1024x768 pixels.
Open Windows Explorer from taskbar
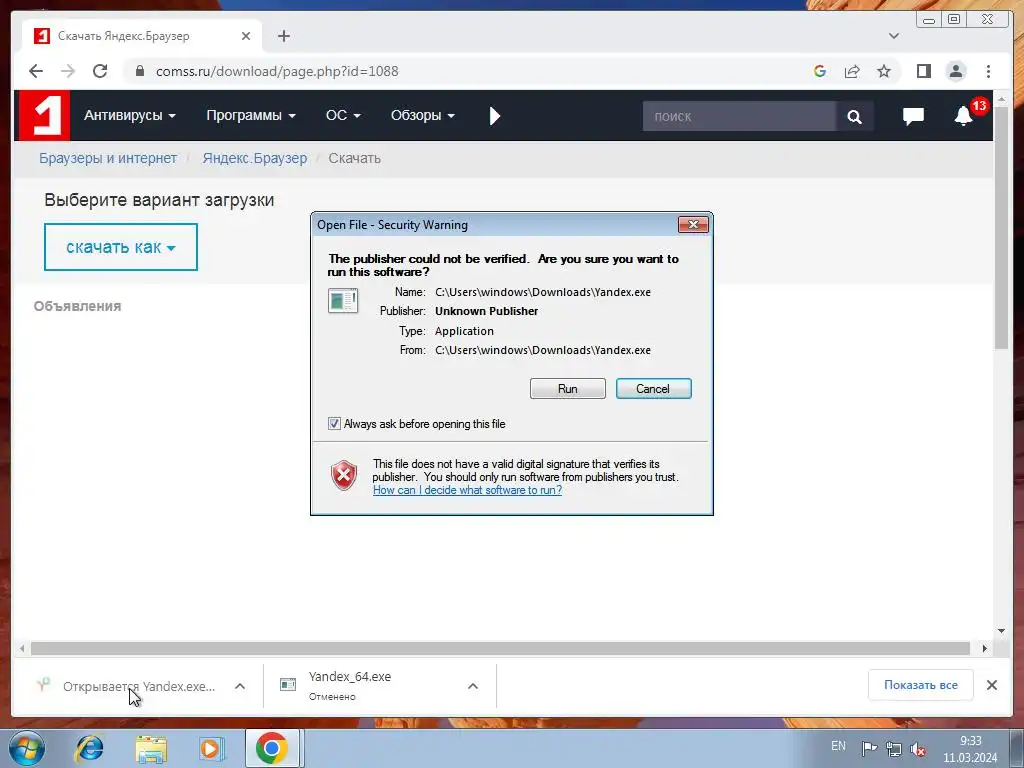pyautogui.click(x=151, y=749)
